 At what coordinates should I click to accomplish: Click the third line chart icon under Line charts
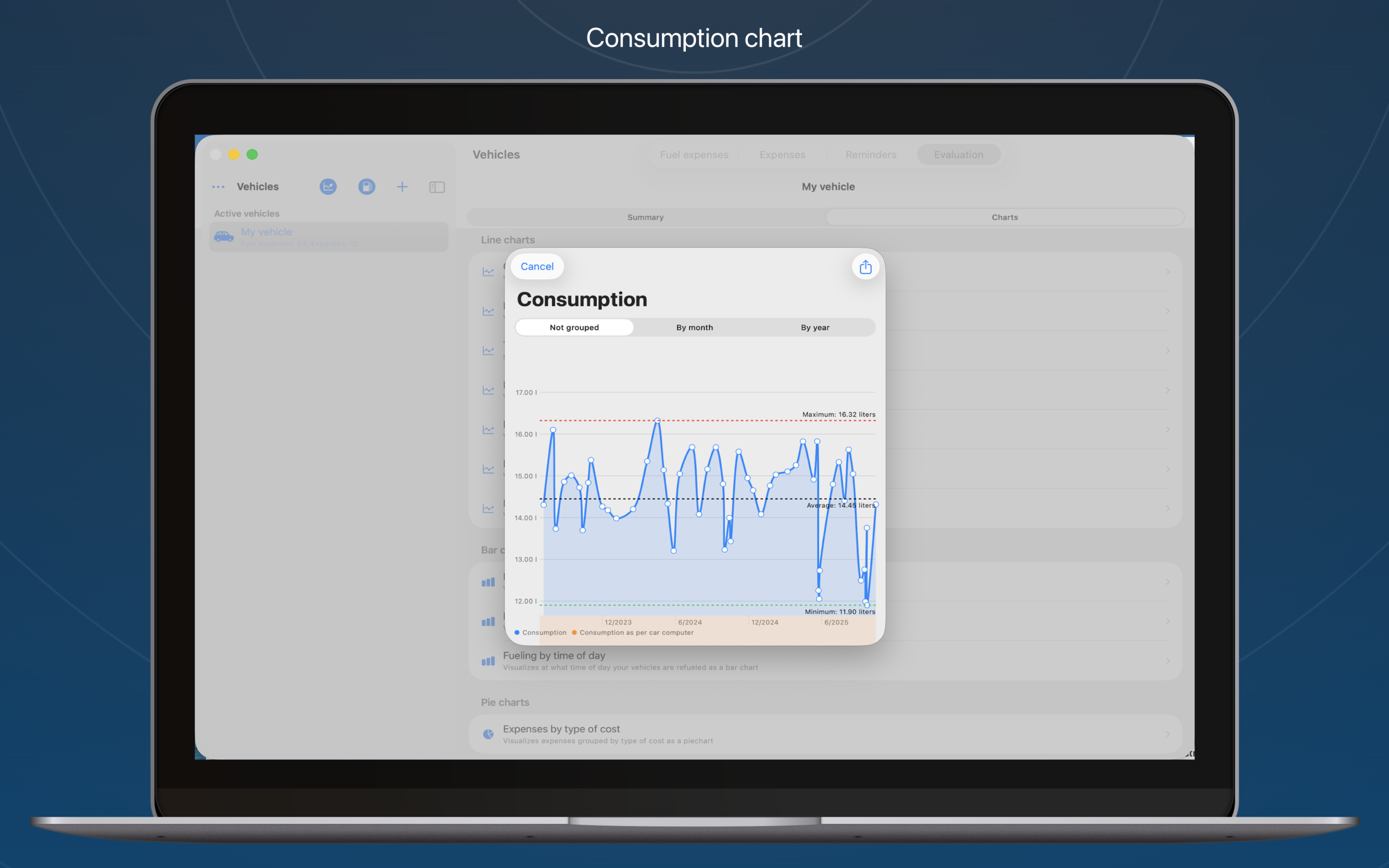click(488, 351)
